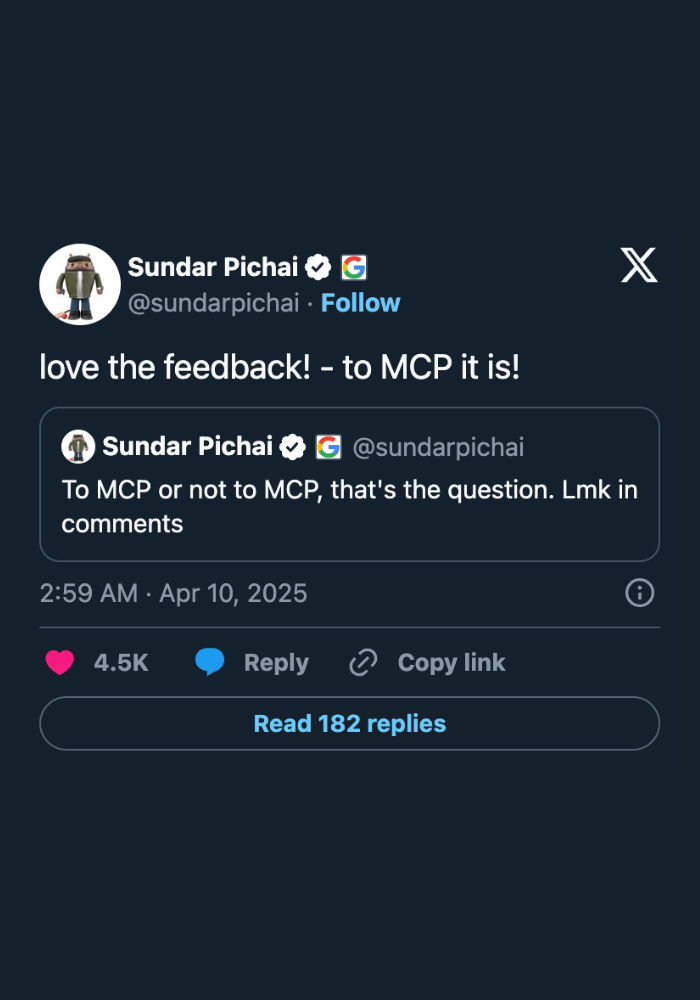Open the tweet info circle icon
Viewport: 700px width, 1000px height.
point(639,592)
